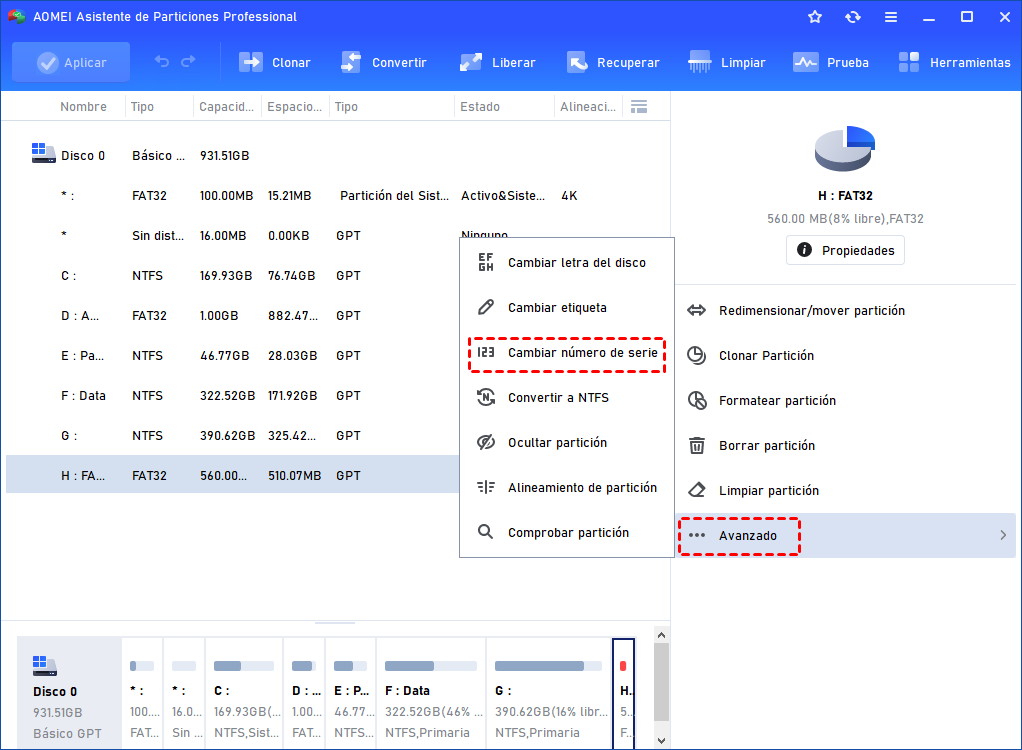Click disk map scrollbar down arrow
Image resolution: width=1022 pixels, height=750 pixels.
(x=662, y=740)
